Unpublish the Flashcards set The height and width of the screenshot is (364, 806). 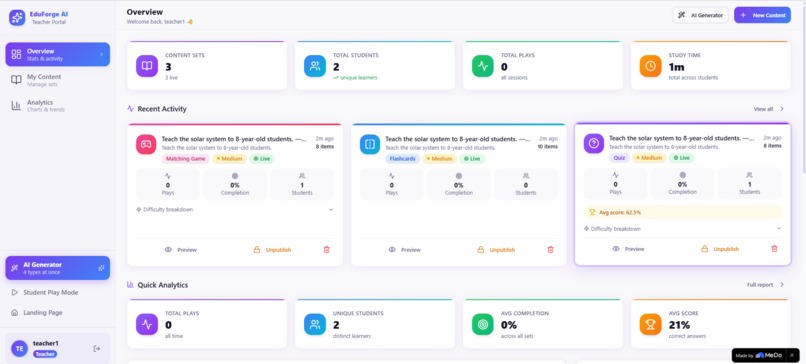pos(496,250)
